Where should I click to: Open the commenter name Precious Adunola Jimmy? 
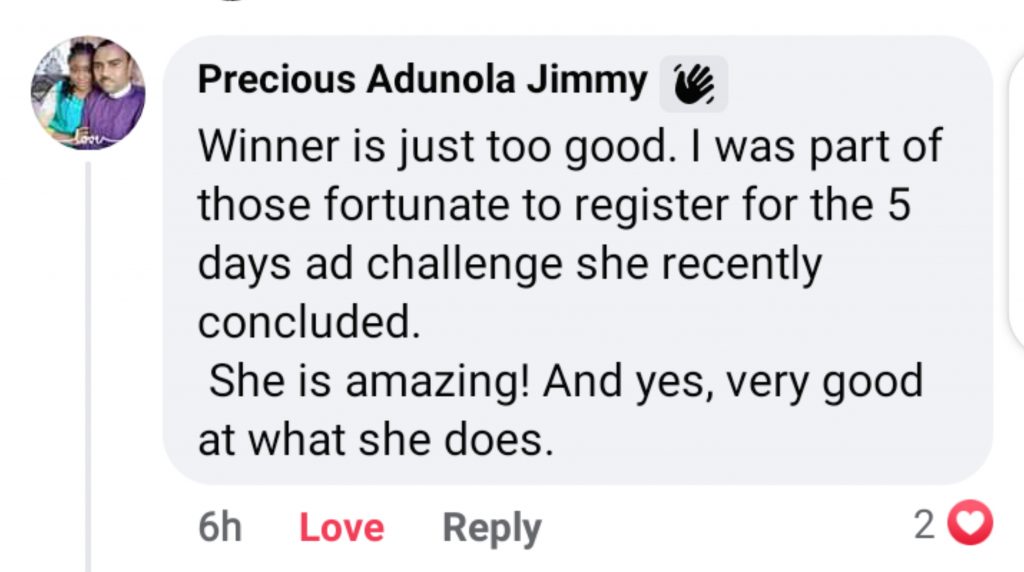(423, 80)
